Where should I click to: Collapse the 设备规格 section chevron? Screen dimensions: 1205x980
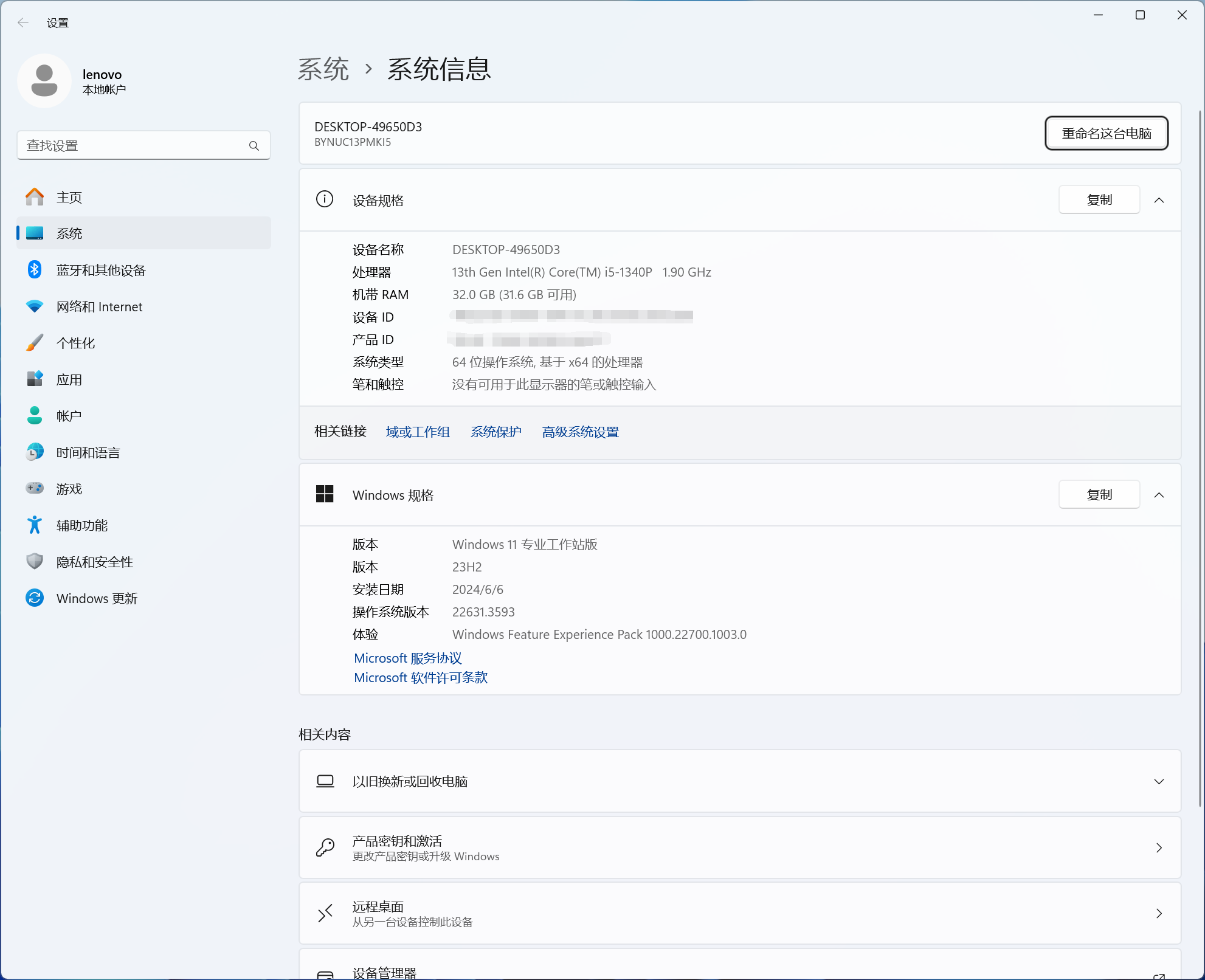tap(1159, 200)
